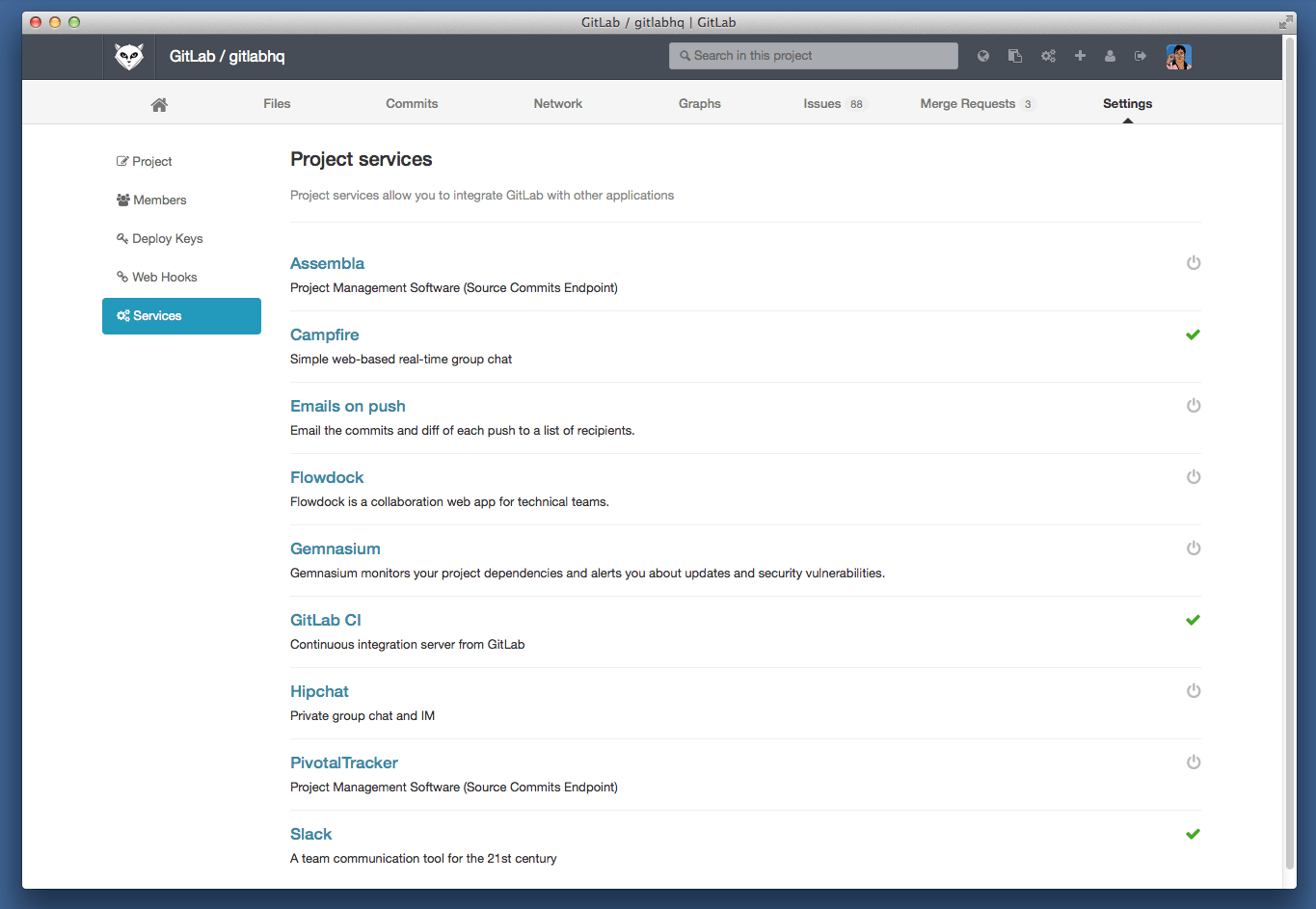Go to project home icon tab
Viewport: 1316px width, 909px height.
[x=159, y=104]
